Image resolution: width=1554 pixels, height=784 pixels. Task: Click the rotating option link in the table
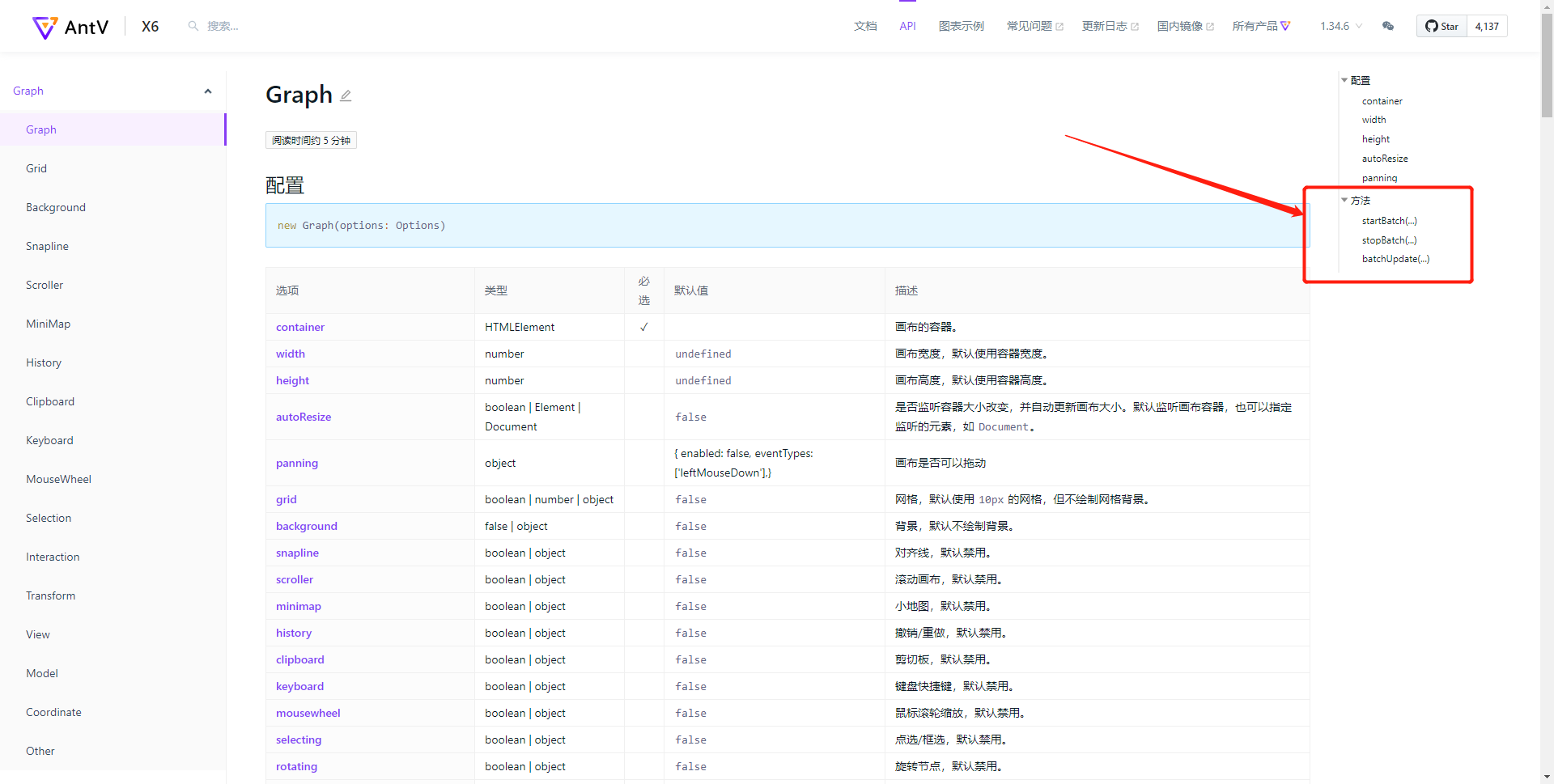pyautogui.click(x=296, y=766)
